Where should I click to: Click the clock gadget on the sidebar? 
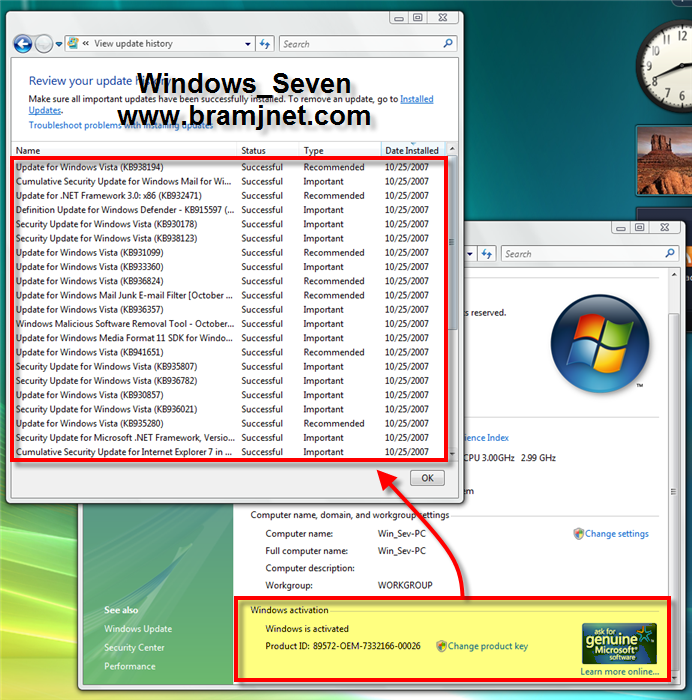(665, 65)
